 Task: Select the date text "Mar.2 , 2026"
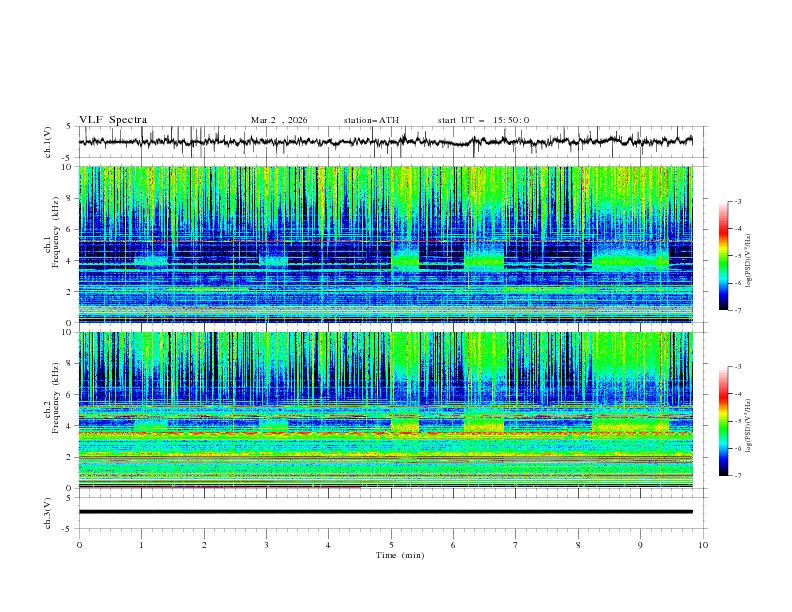point(279,120)
